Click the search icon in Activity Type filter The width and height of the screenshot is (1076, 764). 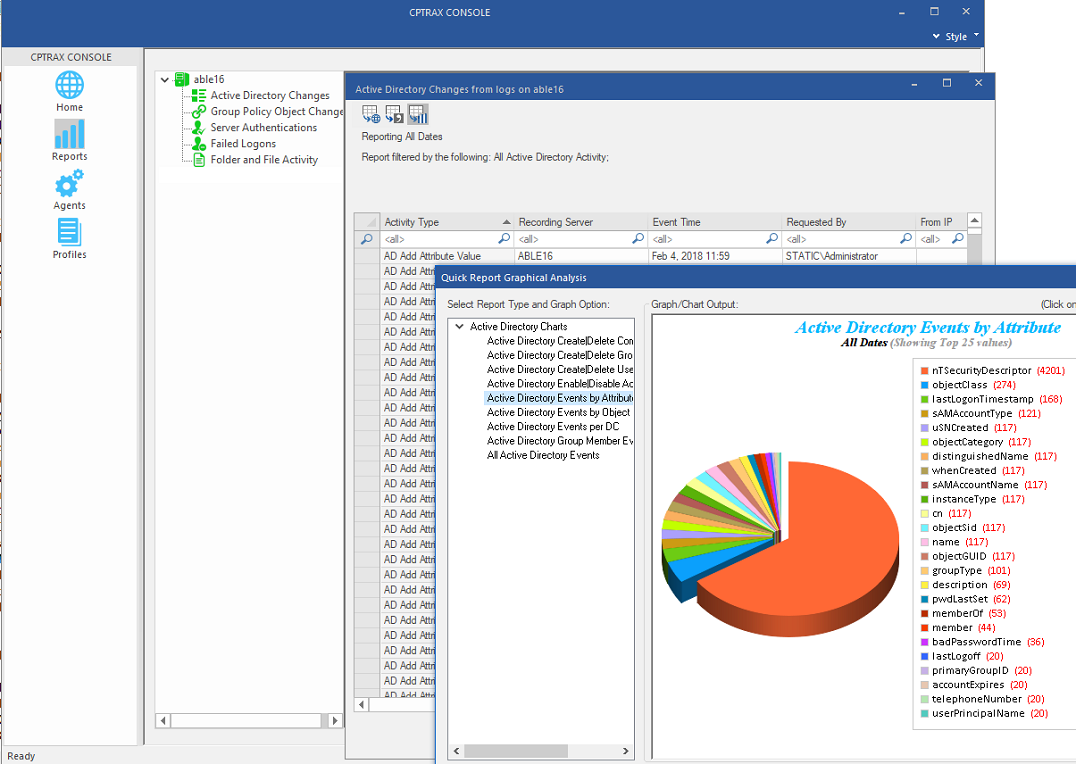(503, 239)
